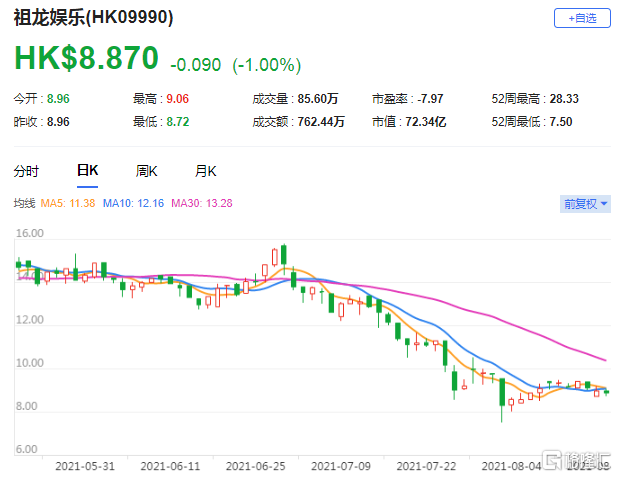The width and height of the screenshot is (617, 477).
Task: Click the 2021-05-31 date axis label
Action: (x=85, y=466)
